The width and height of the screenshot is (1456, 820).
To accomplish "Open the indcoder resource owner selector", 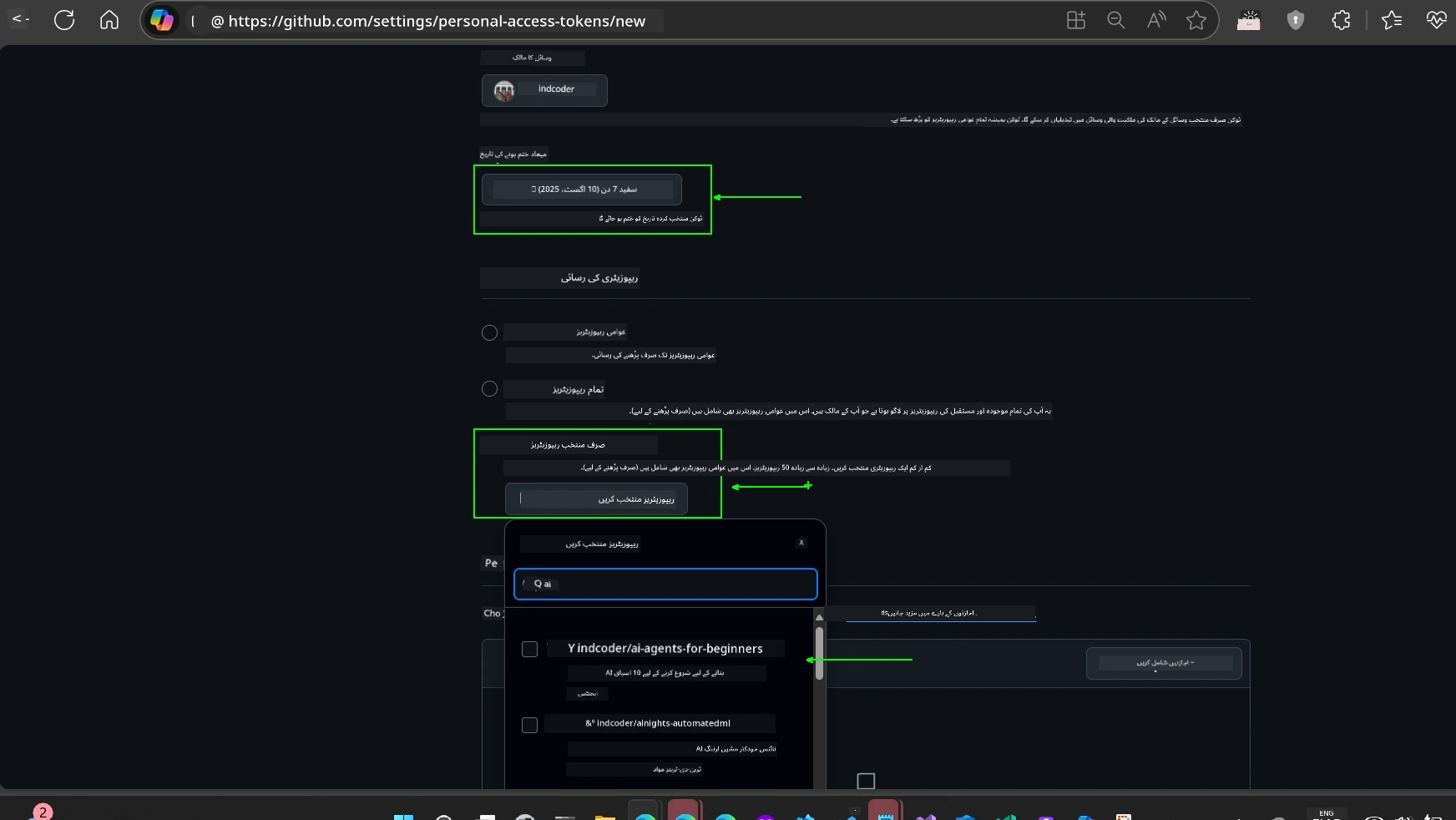I will pos(544,90).
